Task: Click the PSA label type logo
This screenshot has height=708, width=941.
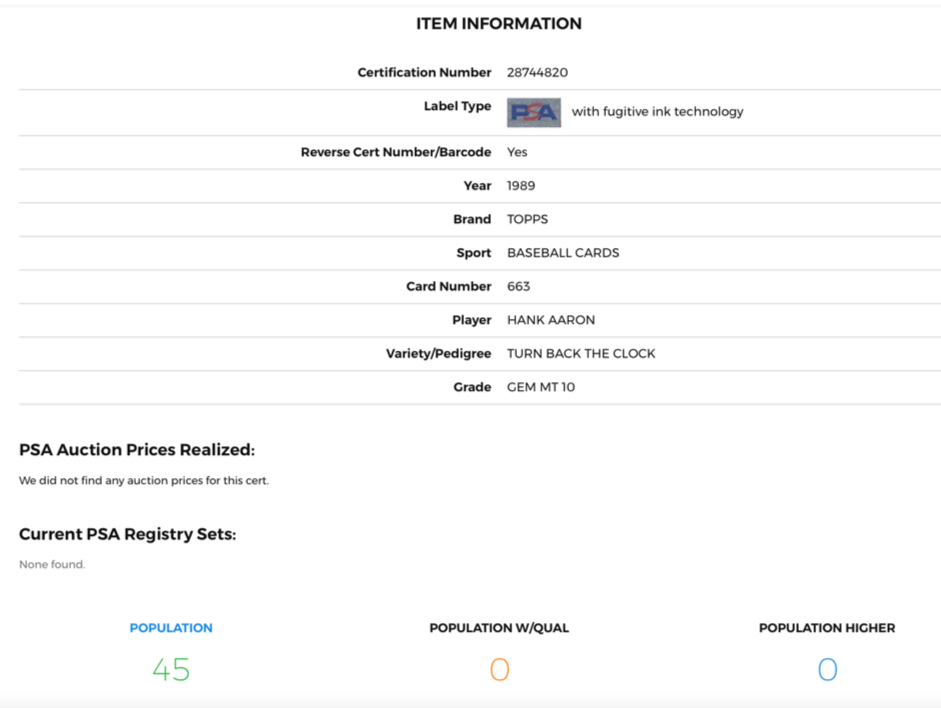Action: coord(534,112)
